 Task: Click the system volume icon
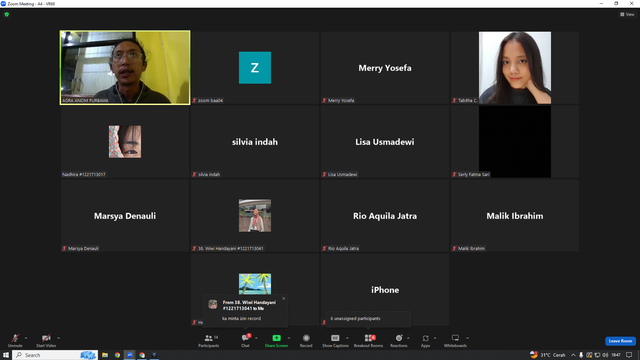(x=605, y=355)
